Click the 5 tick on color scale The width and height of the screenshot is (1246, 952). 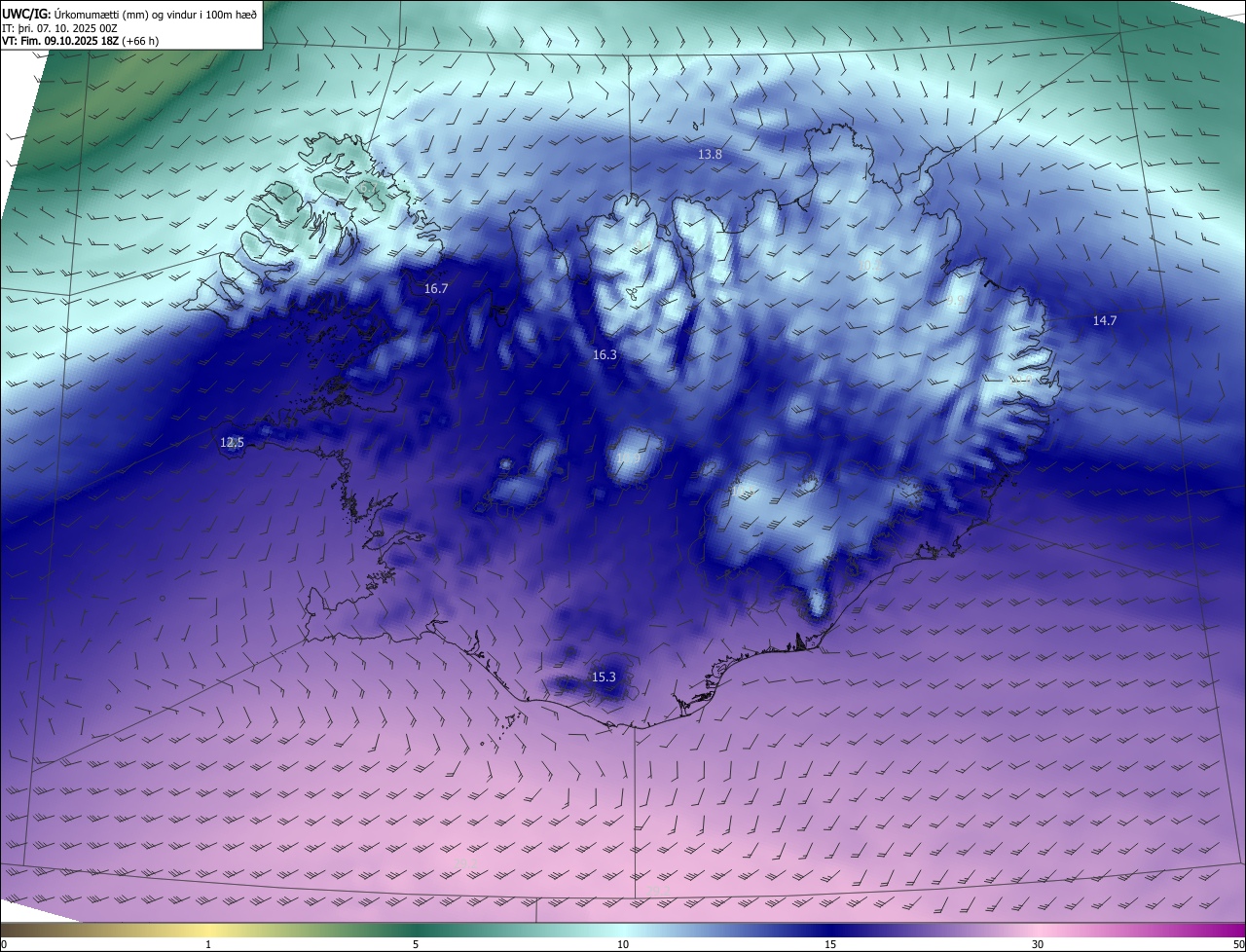(x=416, y=944)
